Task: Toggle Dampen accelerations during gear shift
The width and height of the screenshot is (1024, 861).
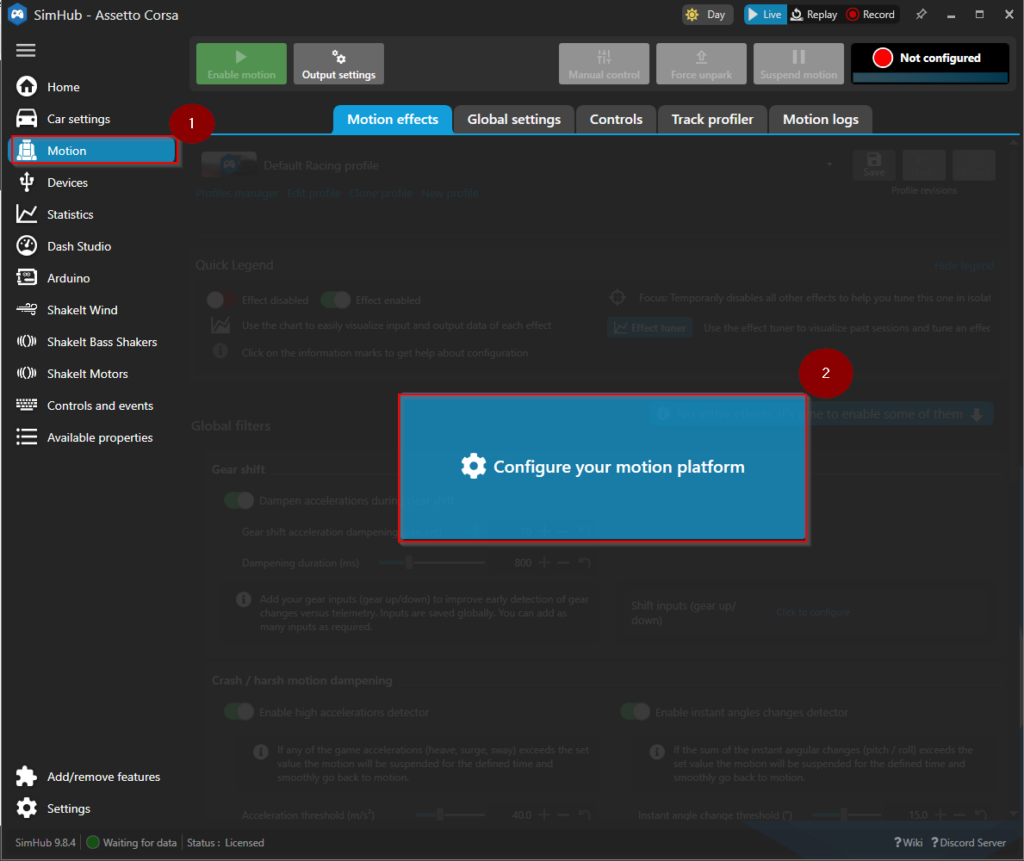Action: 239,500
